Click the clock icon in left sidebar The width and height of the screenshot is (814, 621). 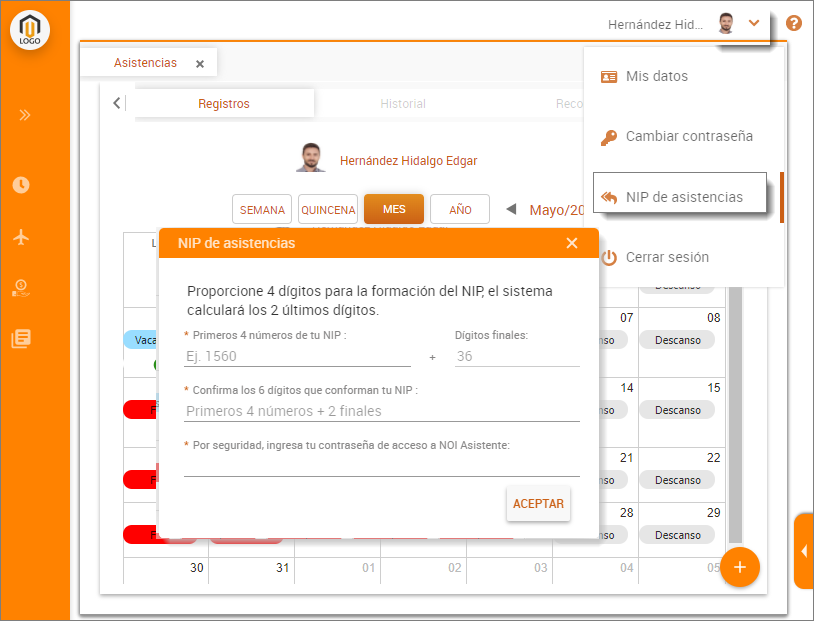point(21,185)
